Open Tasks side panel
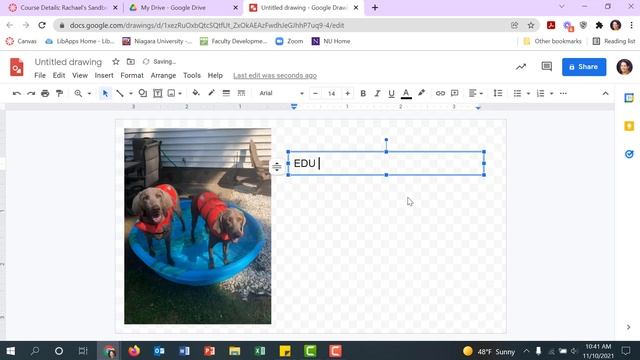Image resolution: width=640 pixels, height=360 pixels. pyautogui.click(x=629, y=154)
